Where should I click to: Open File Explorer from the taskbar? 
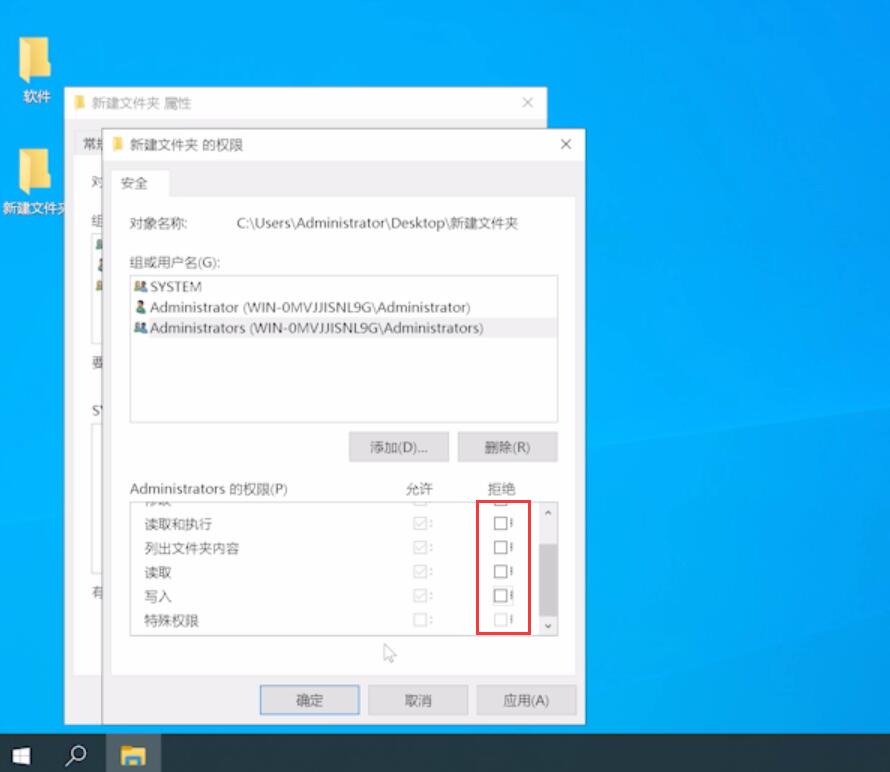pos(133,755)
